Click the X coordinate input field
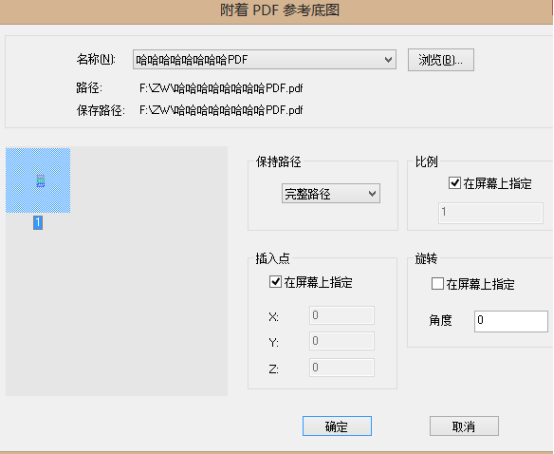This screenshot has width=554, height=454. pos(342,315)
